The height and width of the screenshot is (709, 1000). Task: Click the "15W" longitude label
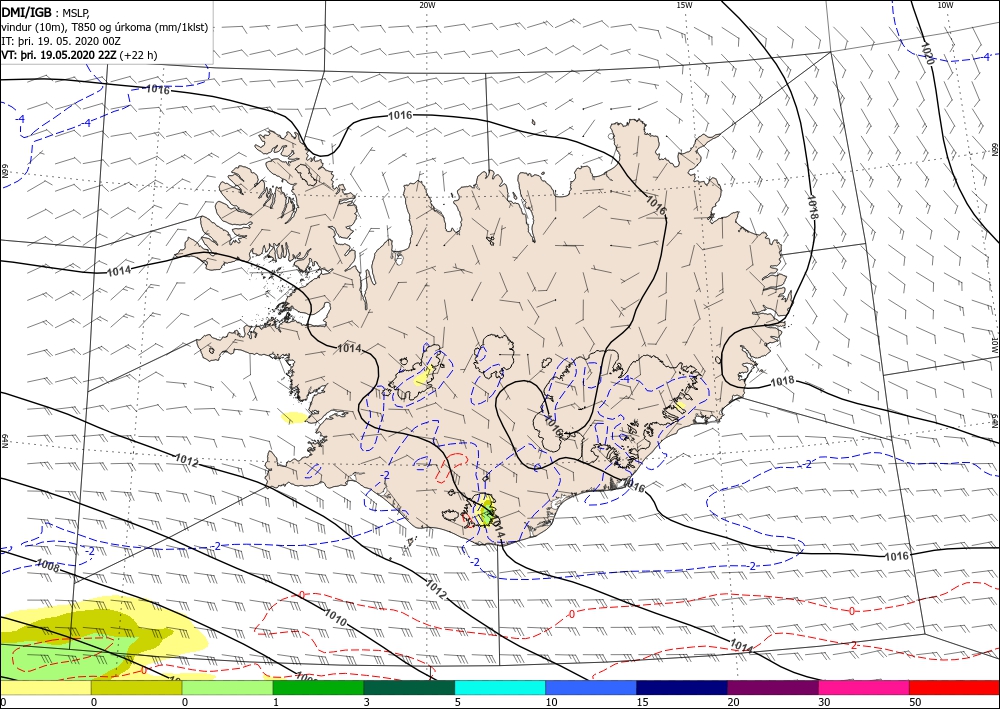coord(684,5)
